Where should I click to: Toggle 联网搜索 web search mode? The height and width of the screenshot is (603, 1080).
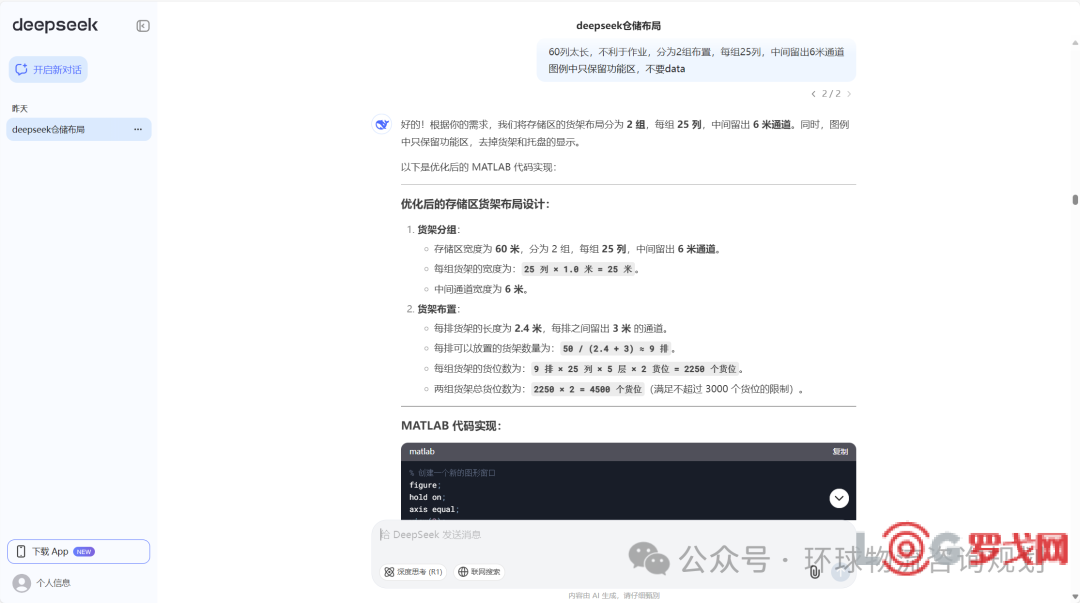point(479,572)
